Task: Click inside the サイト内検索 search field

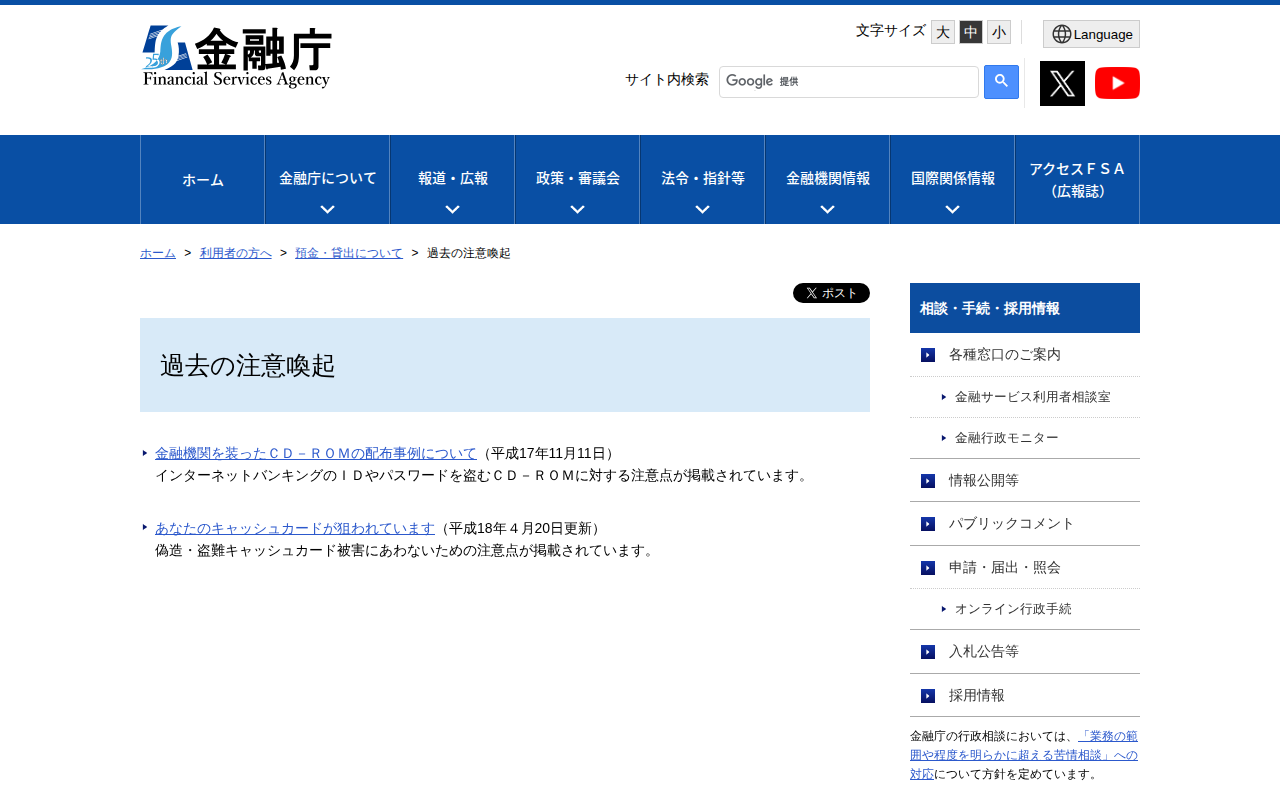Action: click(x=848, y=81)
